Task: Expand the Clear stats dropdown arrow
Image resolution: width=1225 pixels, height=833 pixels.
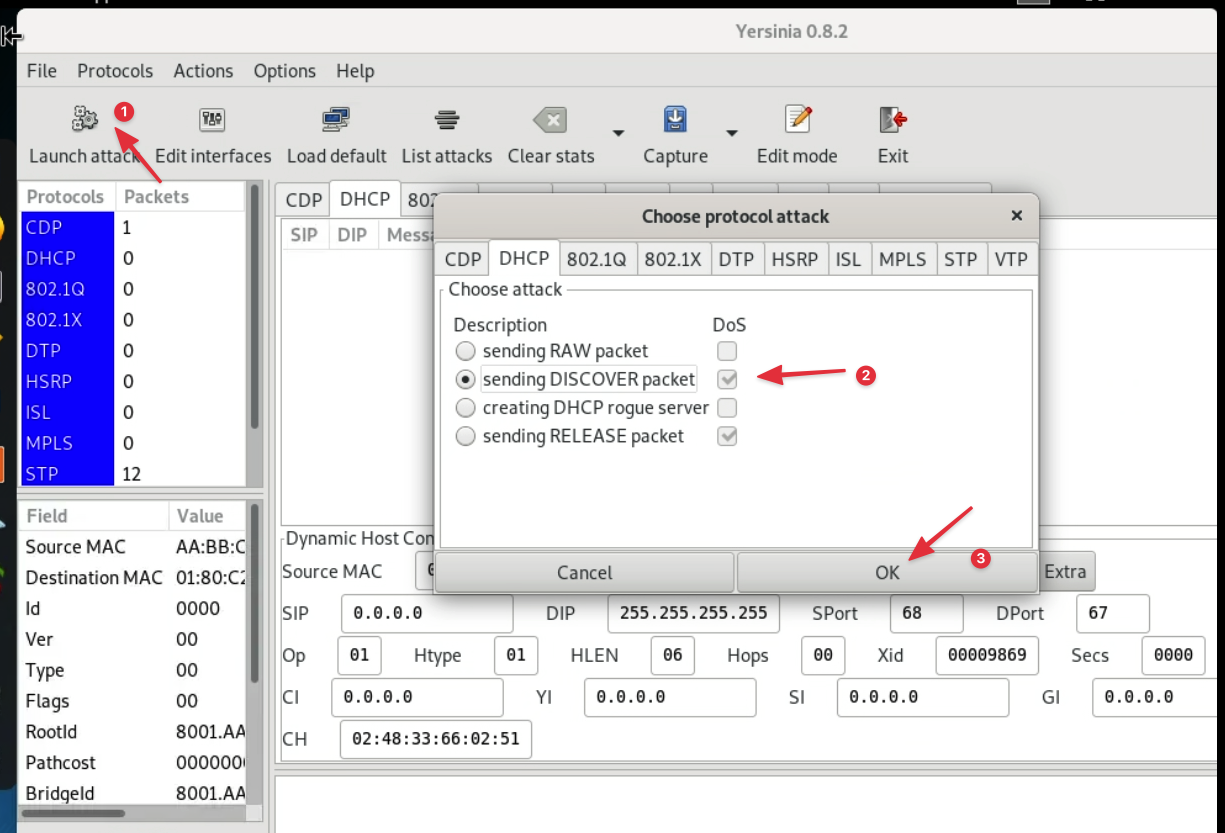Action: coord(618,133)
